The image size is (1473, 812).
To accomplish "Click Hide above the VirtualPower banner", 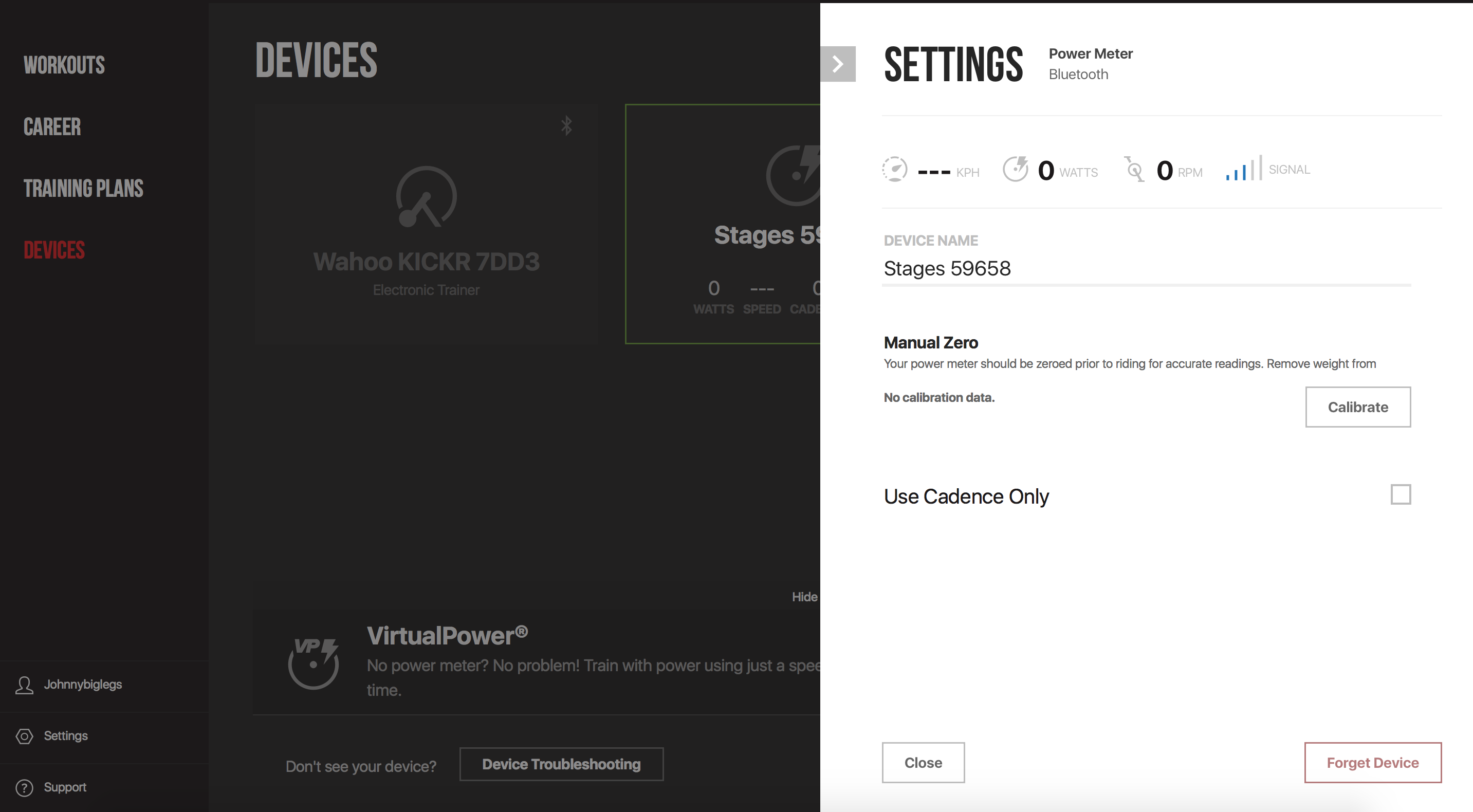I will click(805, 597).
